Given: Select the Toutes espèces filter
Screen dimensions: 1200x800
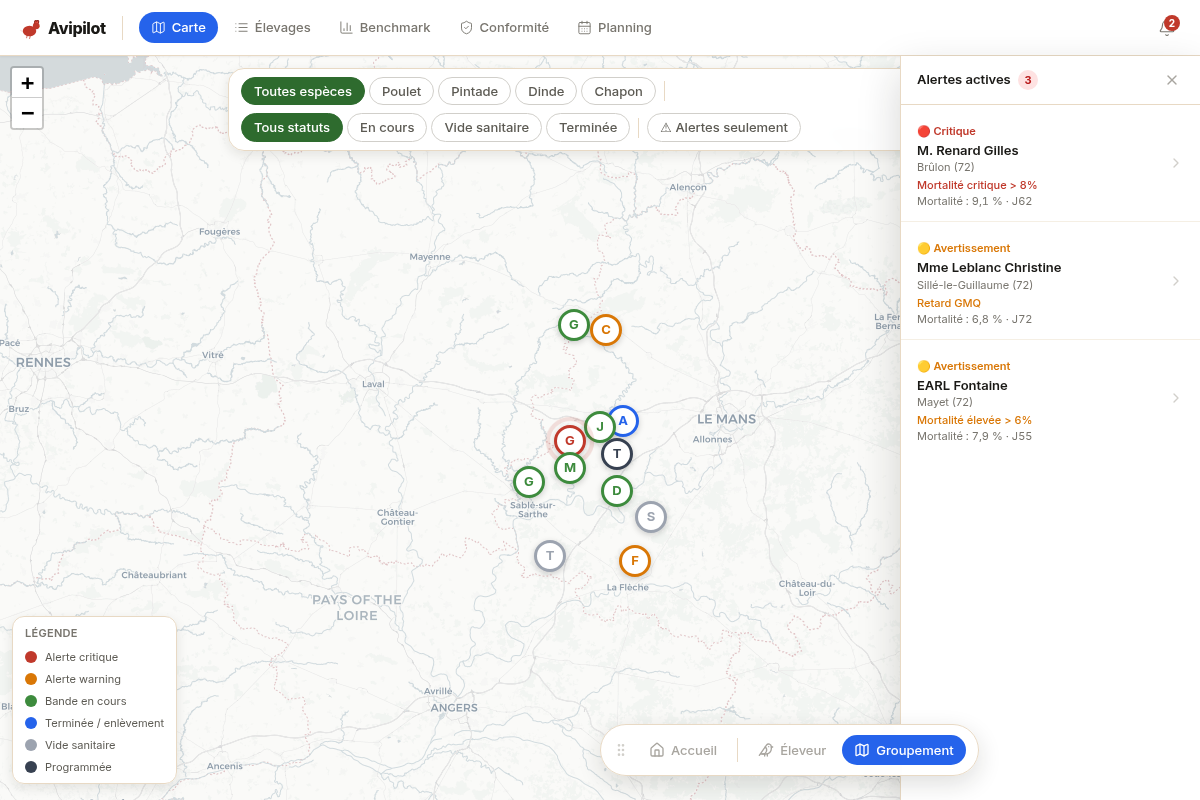Looking at the screenshot, I should (303, 91).
